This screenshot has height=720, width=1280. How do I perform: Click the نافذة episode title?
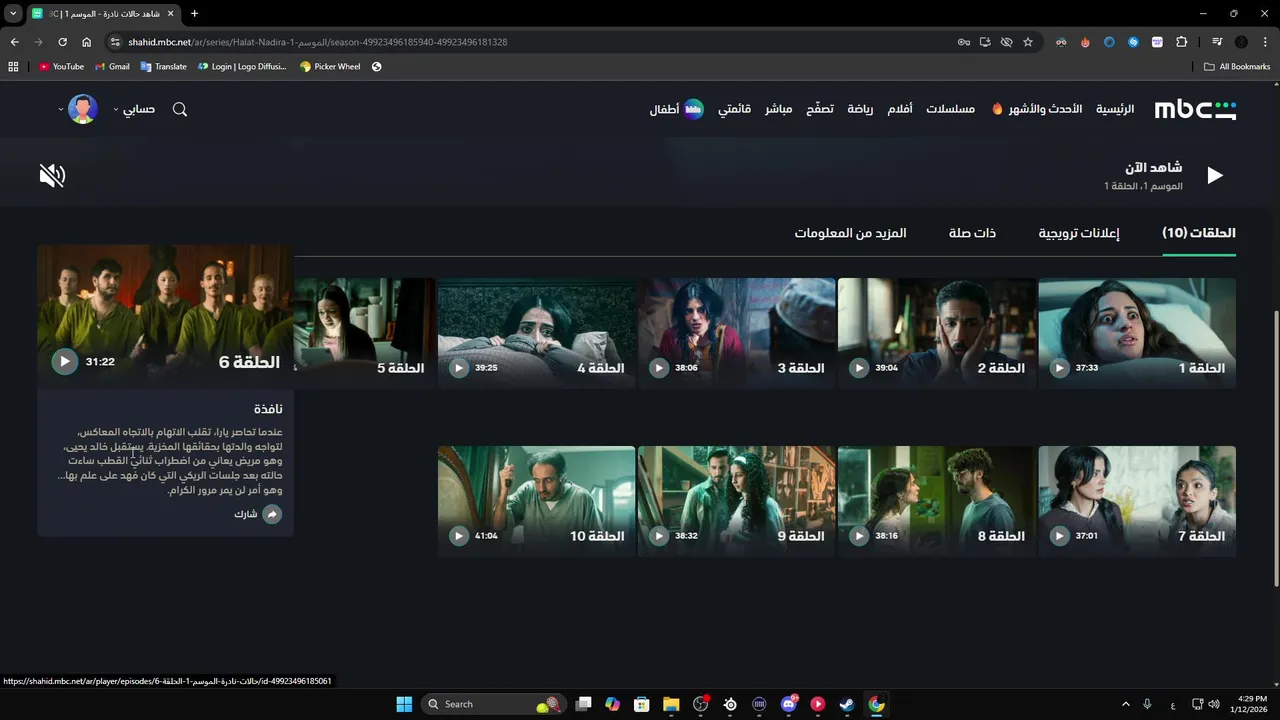click(x=268, y=409)
